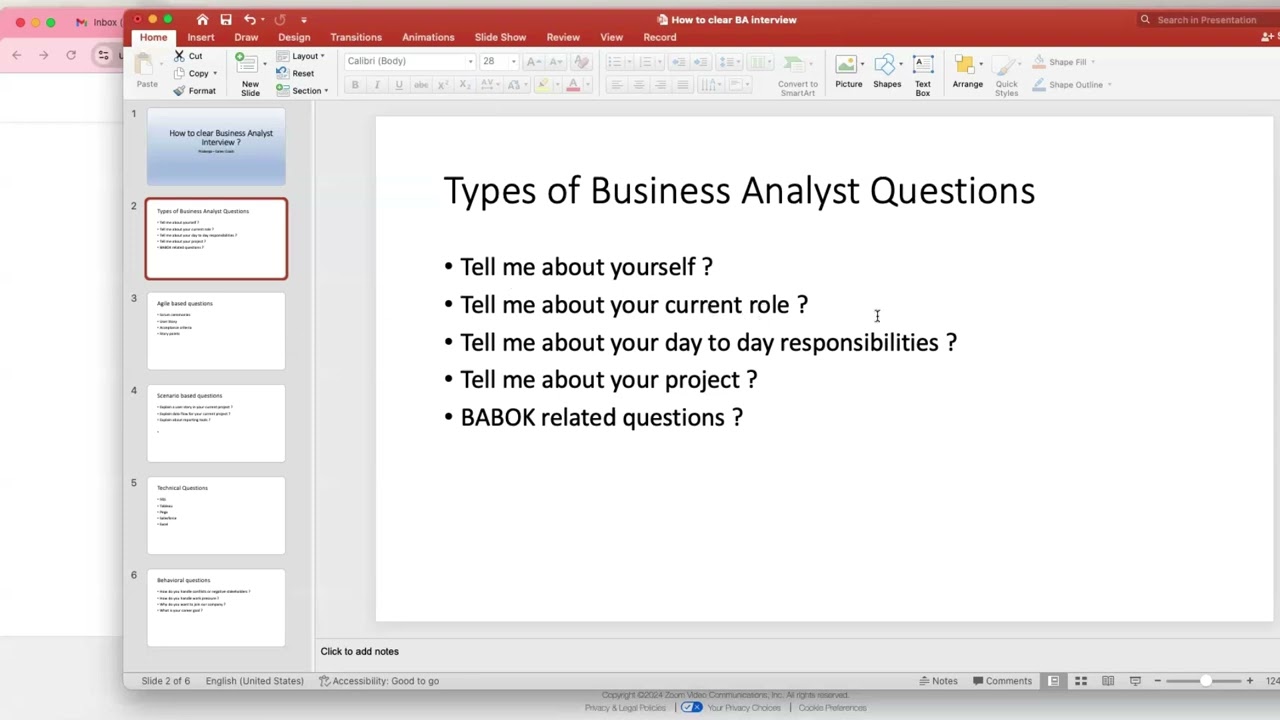Viewport: 1280px width, 720px height.
Task: Click Increase Font Size button
Action: coord(533,62)
